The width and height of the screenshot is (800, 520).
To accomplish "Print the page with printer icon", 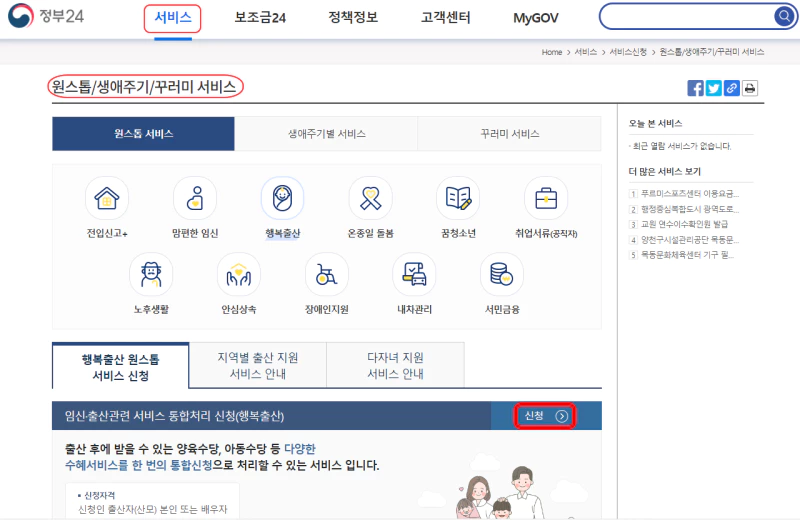I will click(x=749, y=88).
